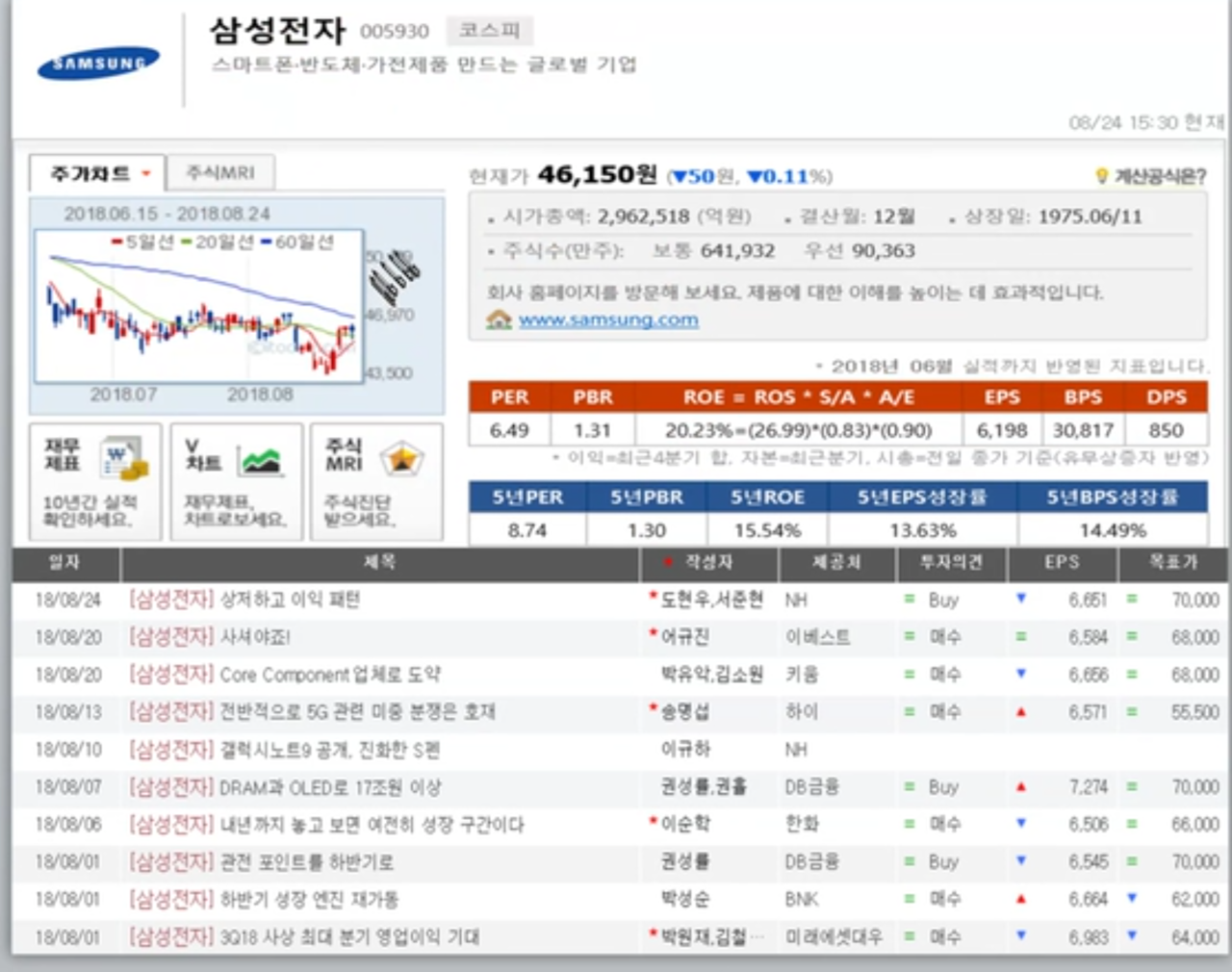Click the Samsung logo image

point(98,64)
